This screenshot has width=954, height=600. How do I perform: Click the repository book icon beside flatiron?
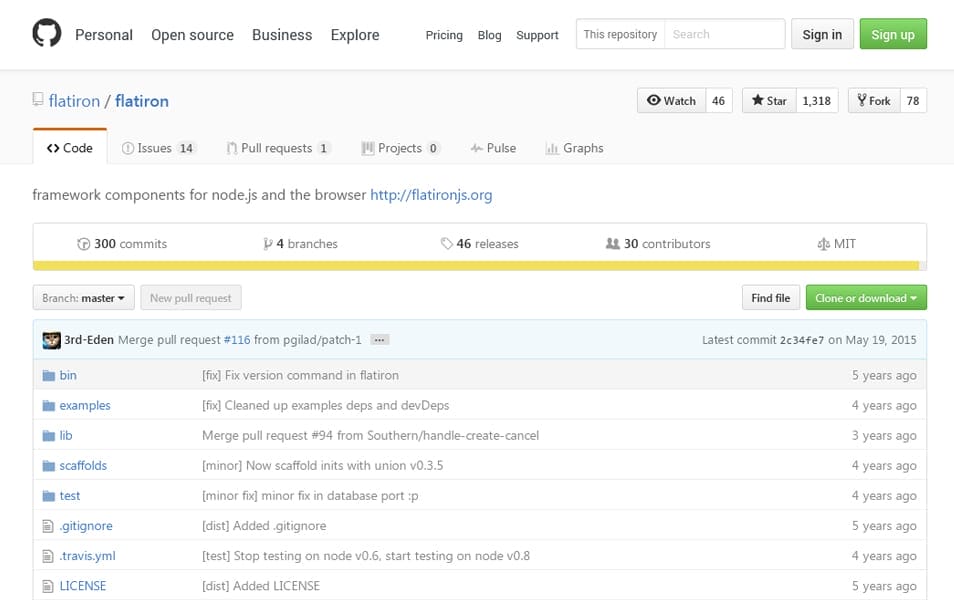click(x=38, y=100)
